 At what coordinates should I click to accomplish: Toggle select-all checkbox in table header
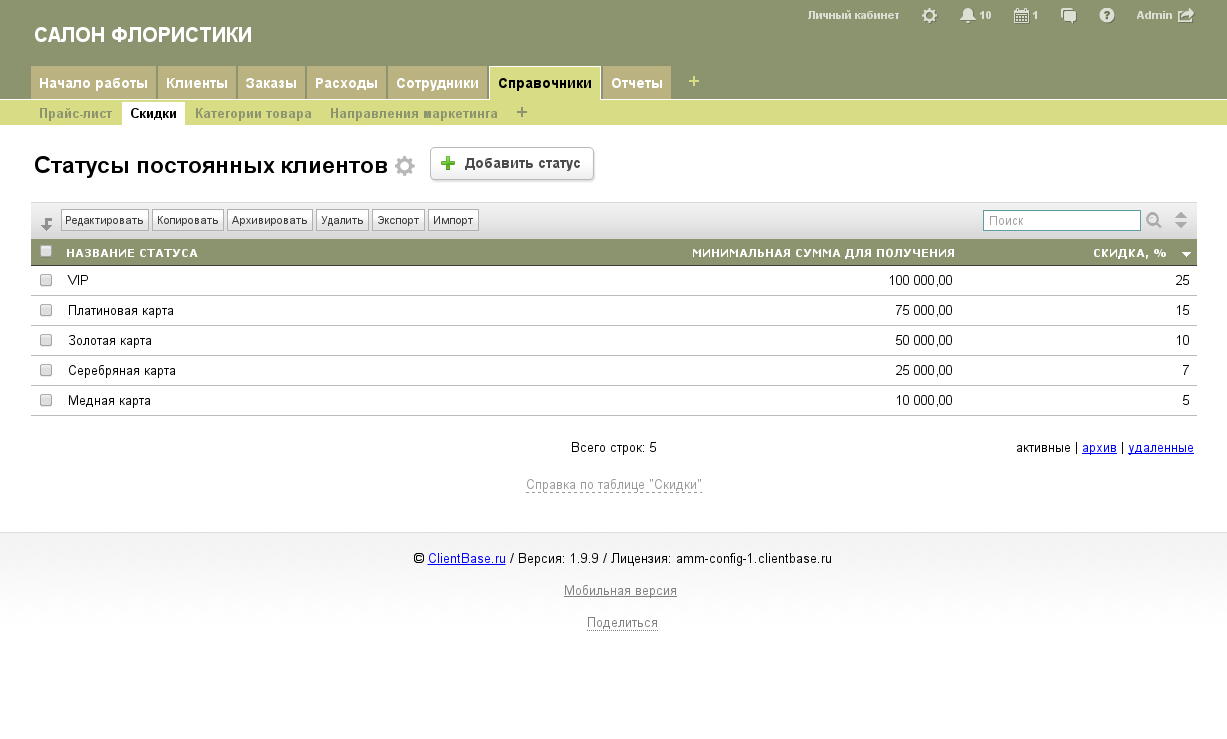pyautogui.click(x=46, y=251)
